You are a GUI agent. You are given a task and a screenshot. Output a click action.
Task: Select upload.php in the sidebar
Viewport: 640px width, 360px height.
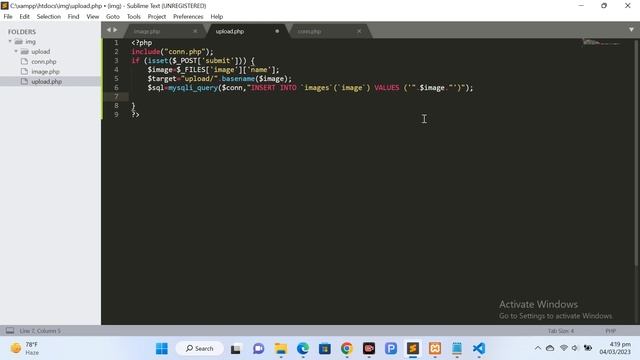pos(47,82)
